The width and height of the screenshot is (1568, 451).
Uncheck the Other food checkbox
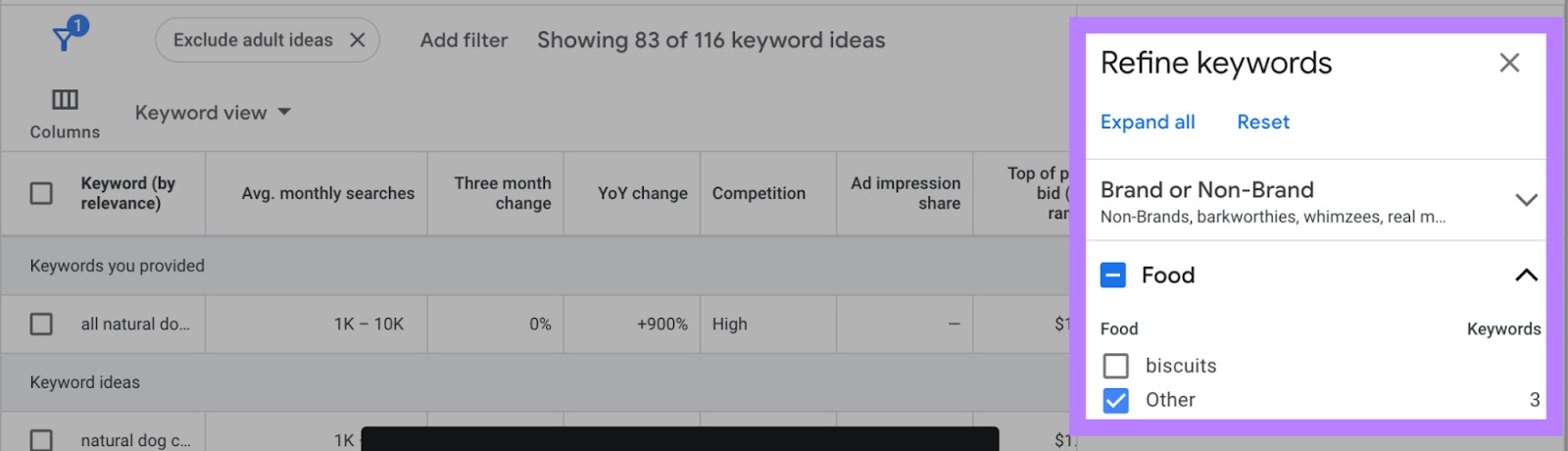1115,400
